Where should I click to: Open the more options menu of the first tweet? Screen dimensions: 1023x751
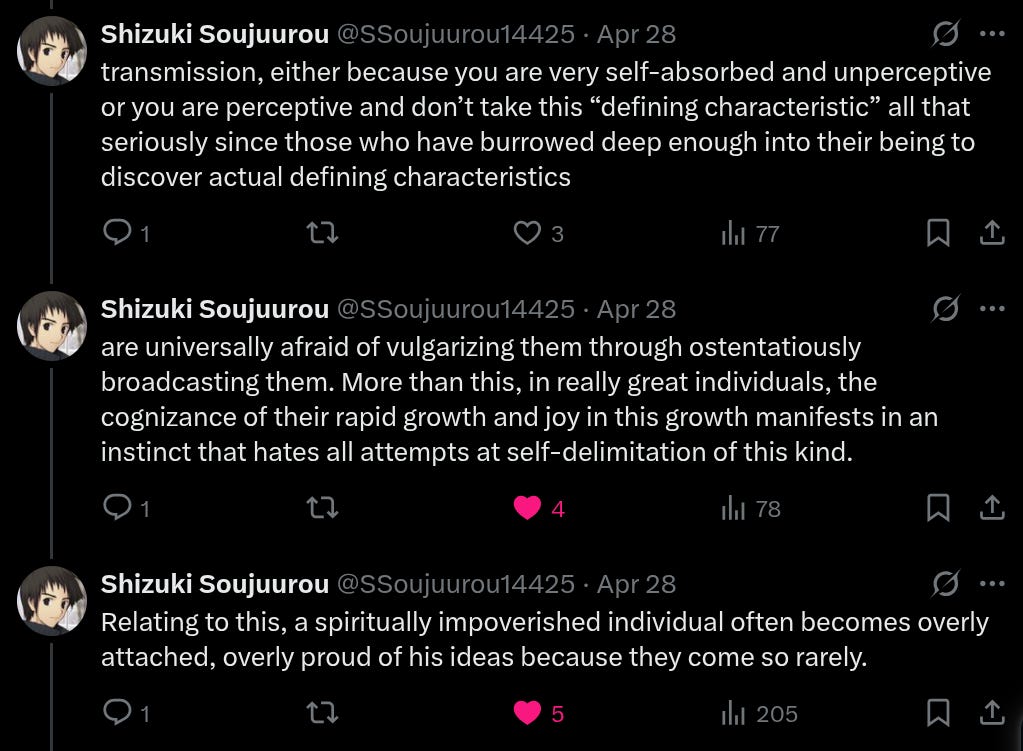point(992,34)
